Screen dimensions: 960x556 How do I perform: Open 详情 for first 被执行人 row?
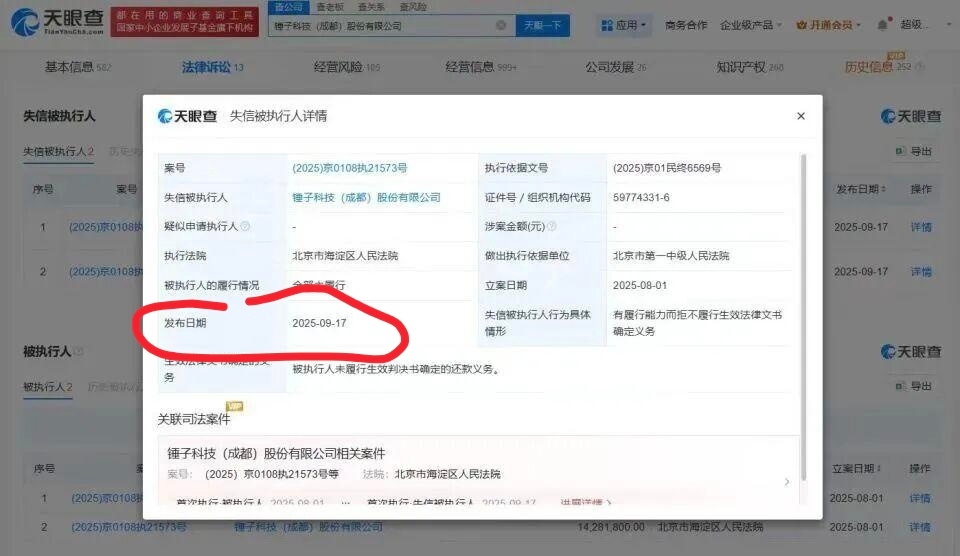click(x=920, y=498)
